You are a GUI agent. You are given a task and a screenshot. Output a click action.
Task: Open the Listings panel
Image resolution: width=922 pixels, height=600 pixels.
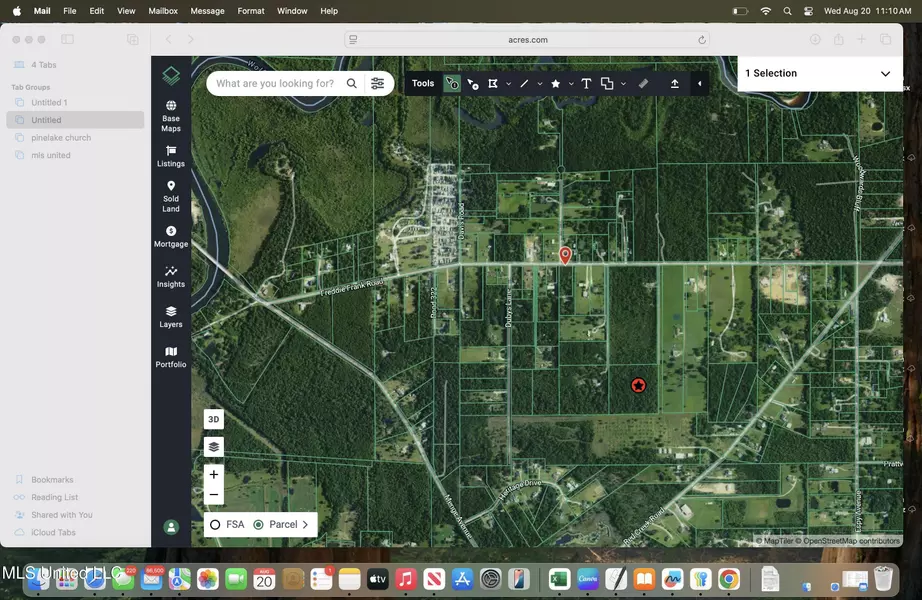pos(171,156)
